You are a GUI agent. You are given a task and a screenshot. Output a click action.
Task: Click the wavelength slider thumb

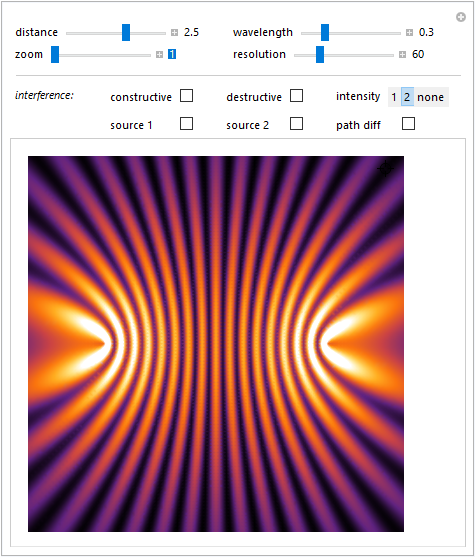[325, 33]
